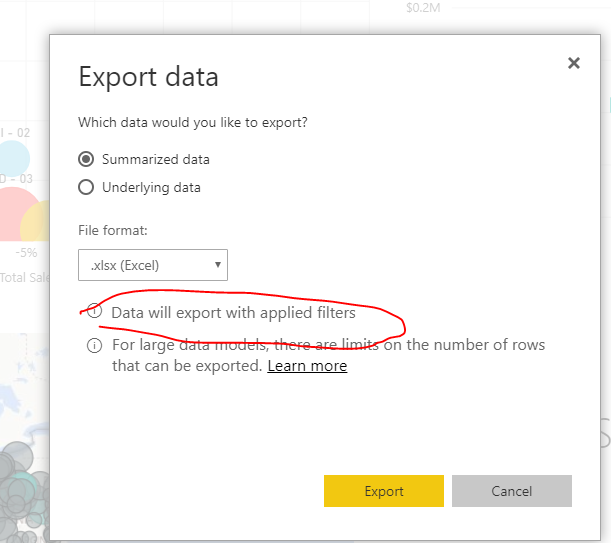Click the '$0.2M' axis label behind dialog
This screenshot has width=611, height=543.
(423, 8)
